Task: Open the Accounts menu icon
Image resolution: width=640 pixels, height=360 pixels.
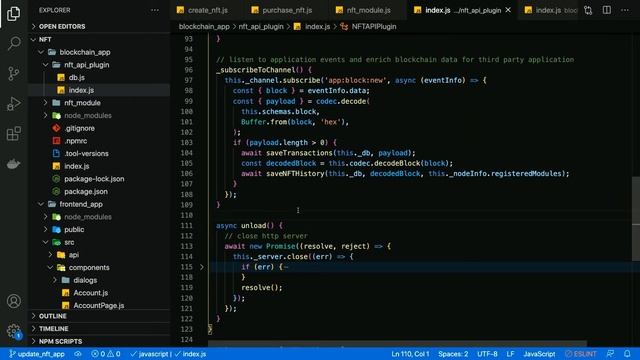Action: (13, 301)
